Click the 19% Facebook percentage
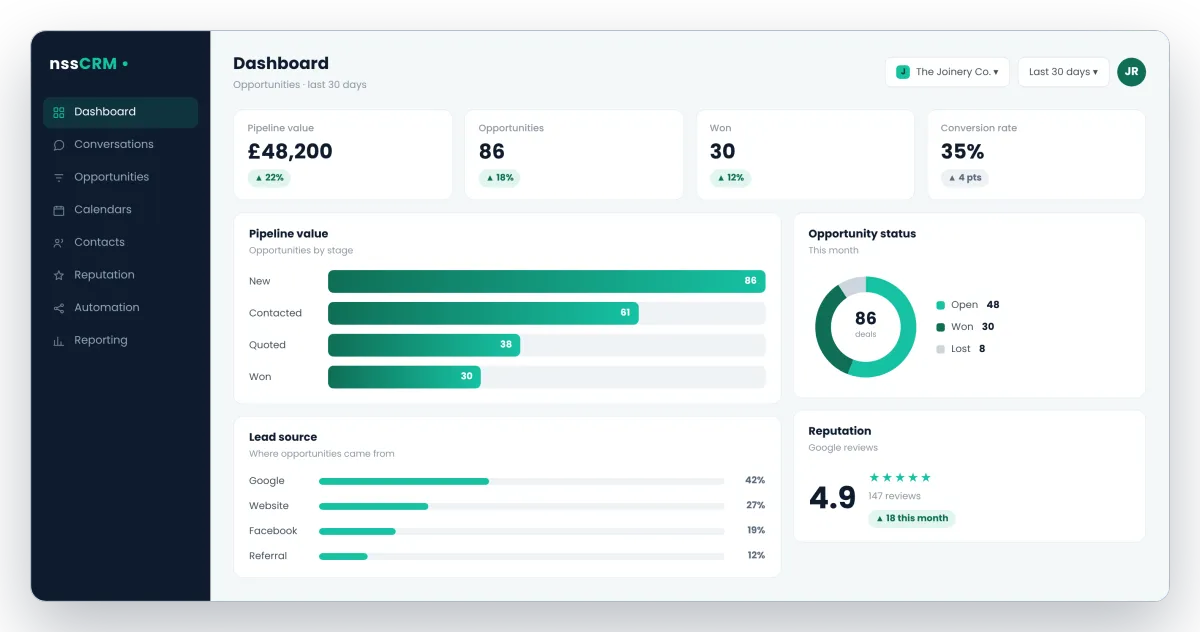 [x=755, y=531]
